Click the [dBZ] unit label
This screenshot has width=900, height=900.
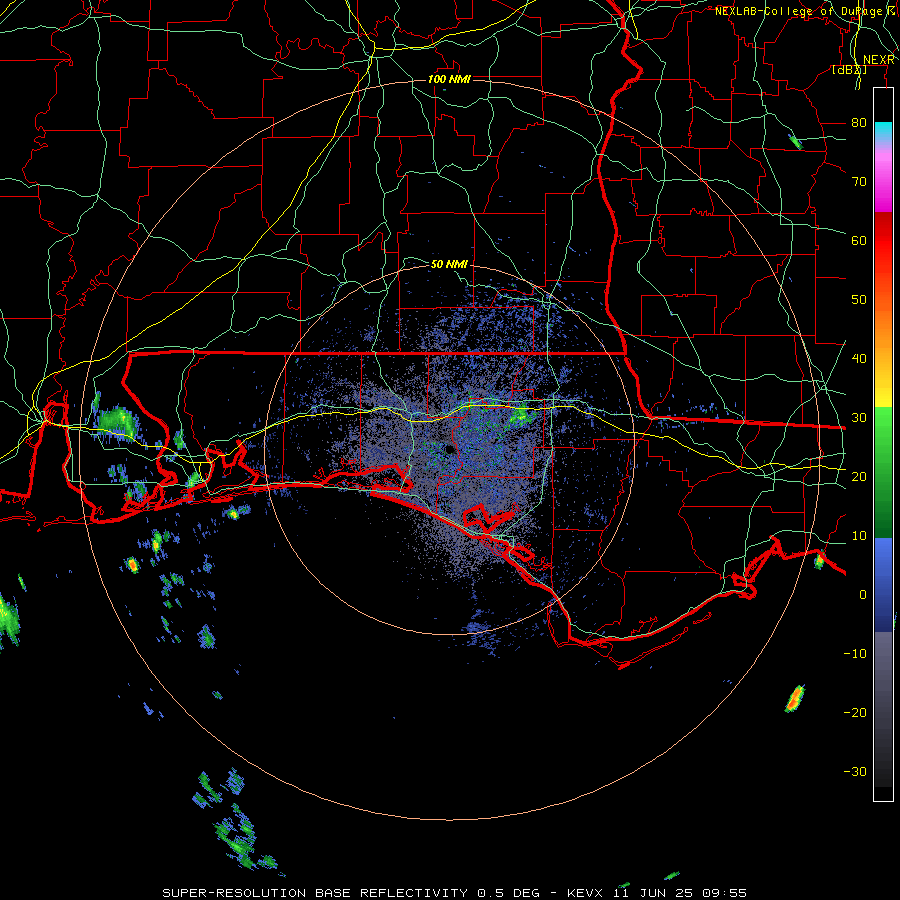[849, 69]
